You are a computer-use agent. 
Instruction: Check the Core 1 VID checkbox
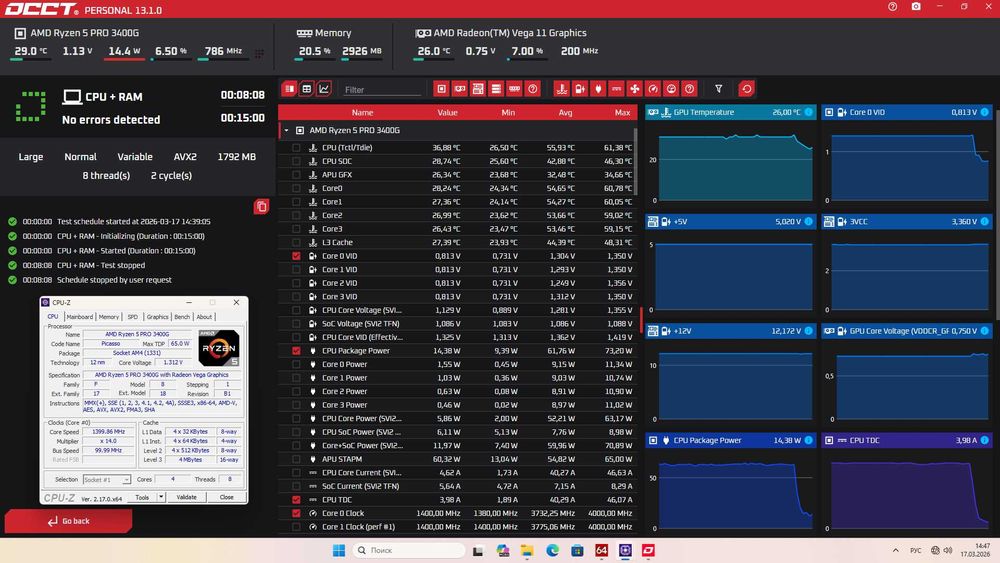296,270
